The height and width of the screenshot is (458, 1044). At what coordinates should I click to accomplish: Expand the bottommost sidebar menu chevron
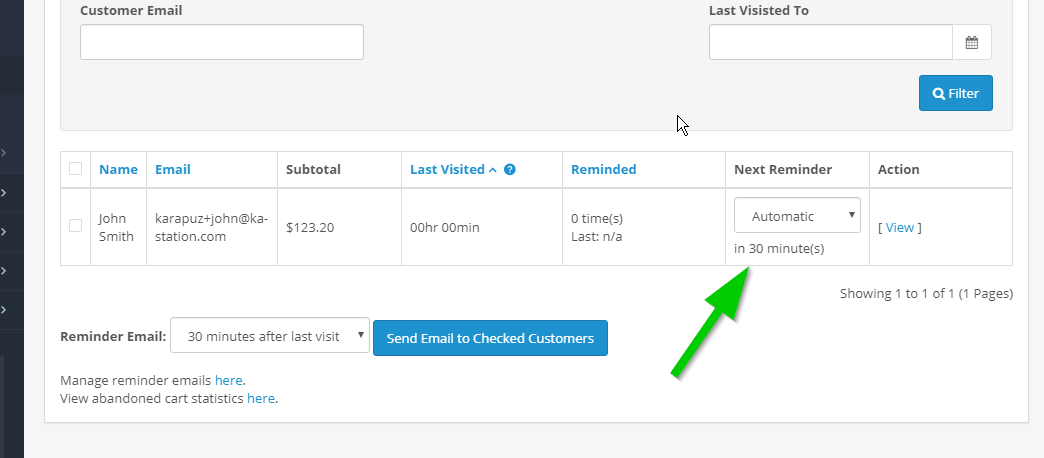[x=4, y=308]
